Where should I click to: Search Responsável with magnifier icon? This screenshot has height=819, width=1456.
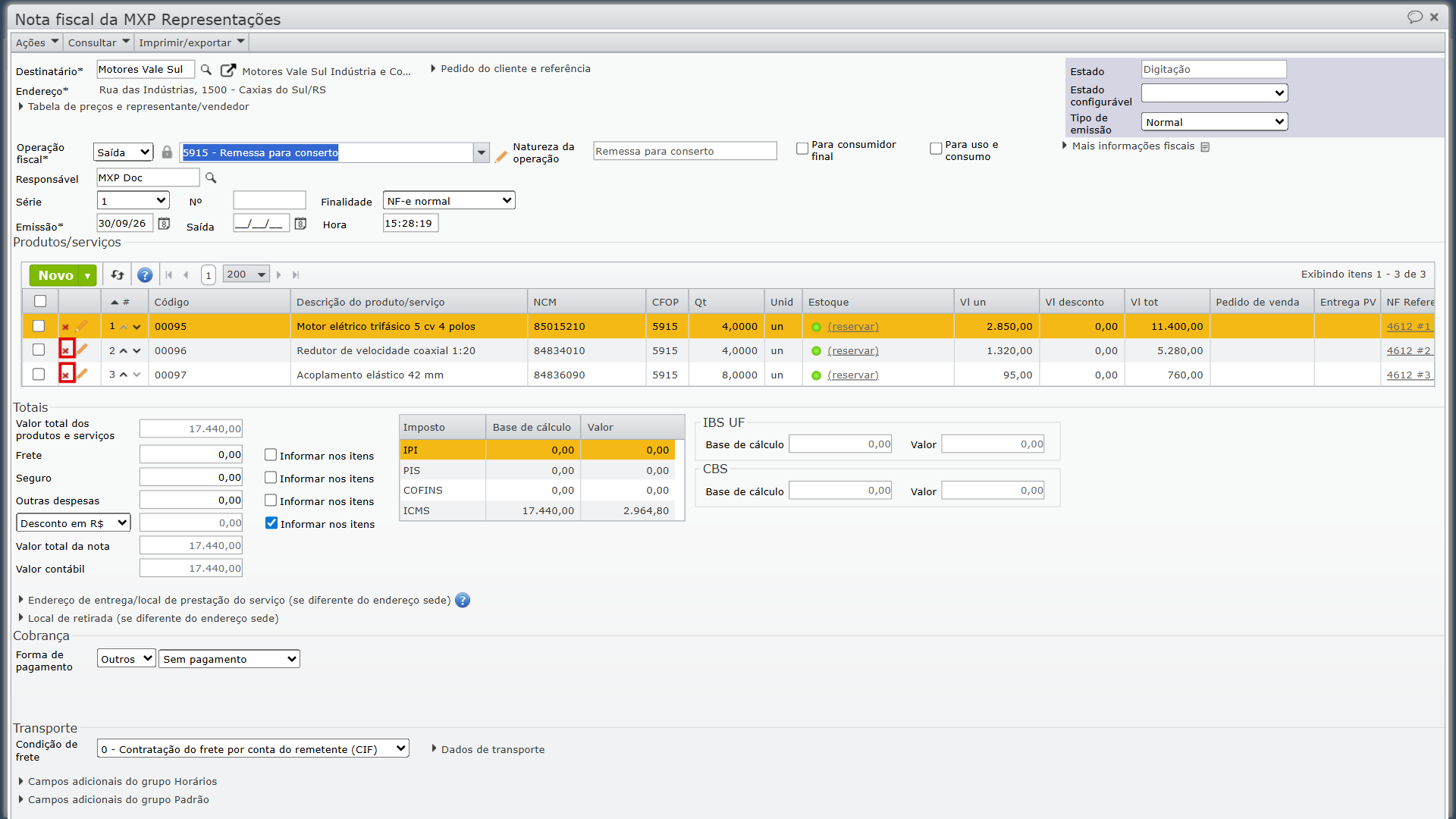(x=211, y=178)
